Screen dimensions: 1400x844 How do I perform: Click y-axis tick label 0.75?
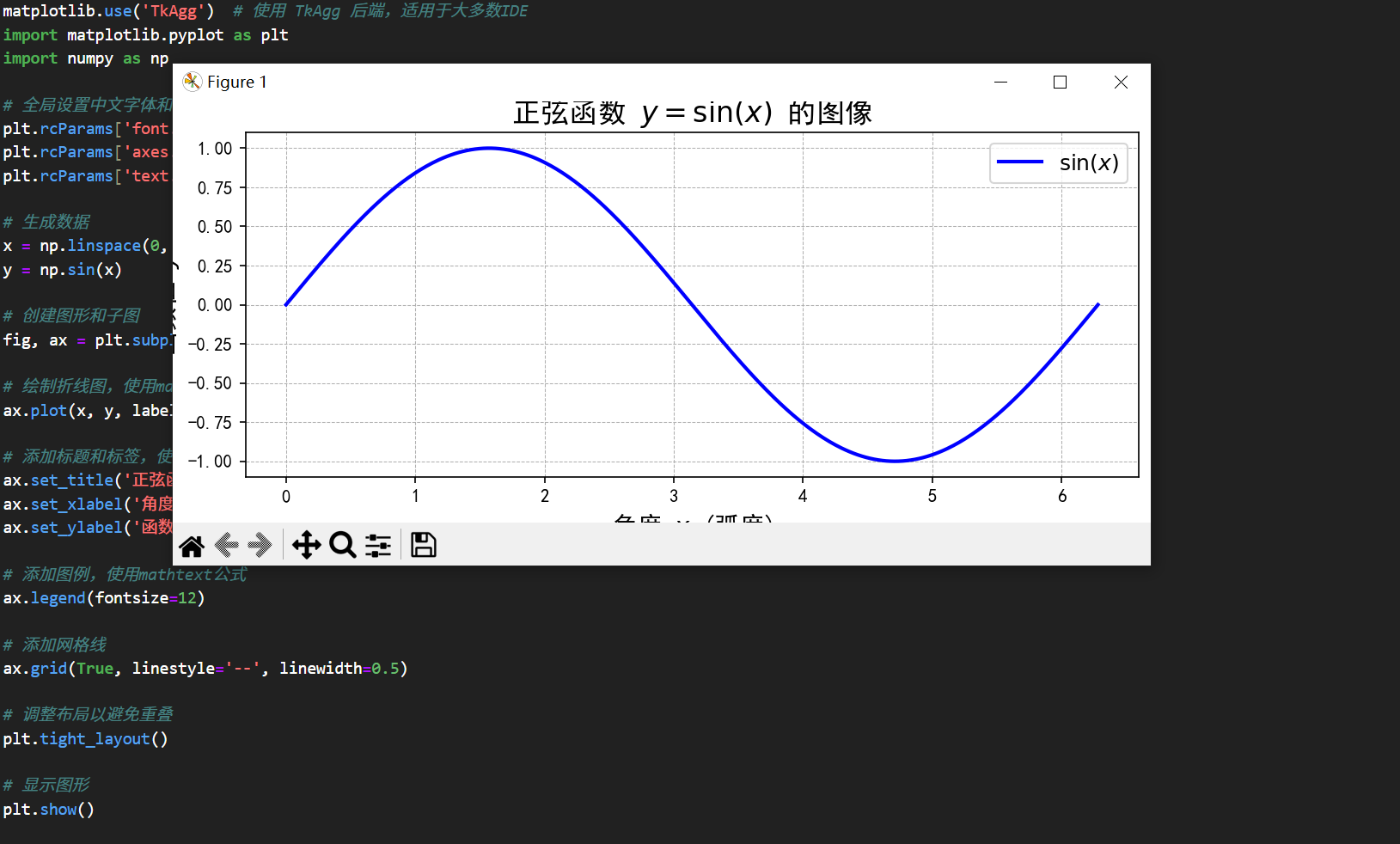(215, 188)
